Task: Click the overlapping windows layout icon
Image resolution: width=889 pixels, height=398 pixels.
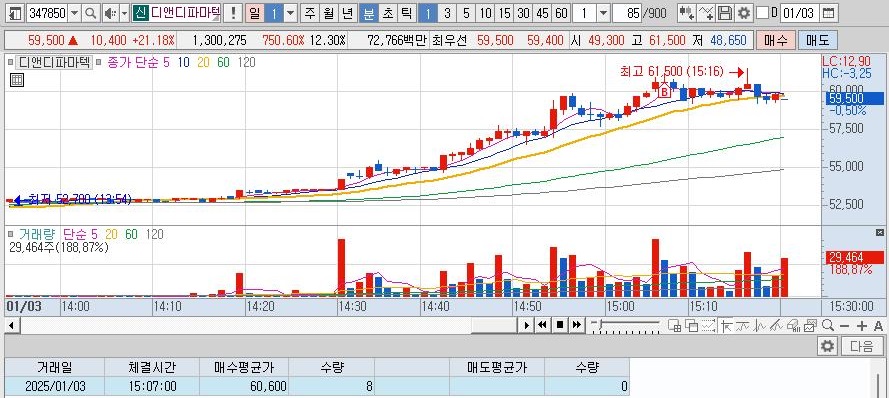Action: click(x=692, y=325)
